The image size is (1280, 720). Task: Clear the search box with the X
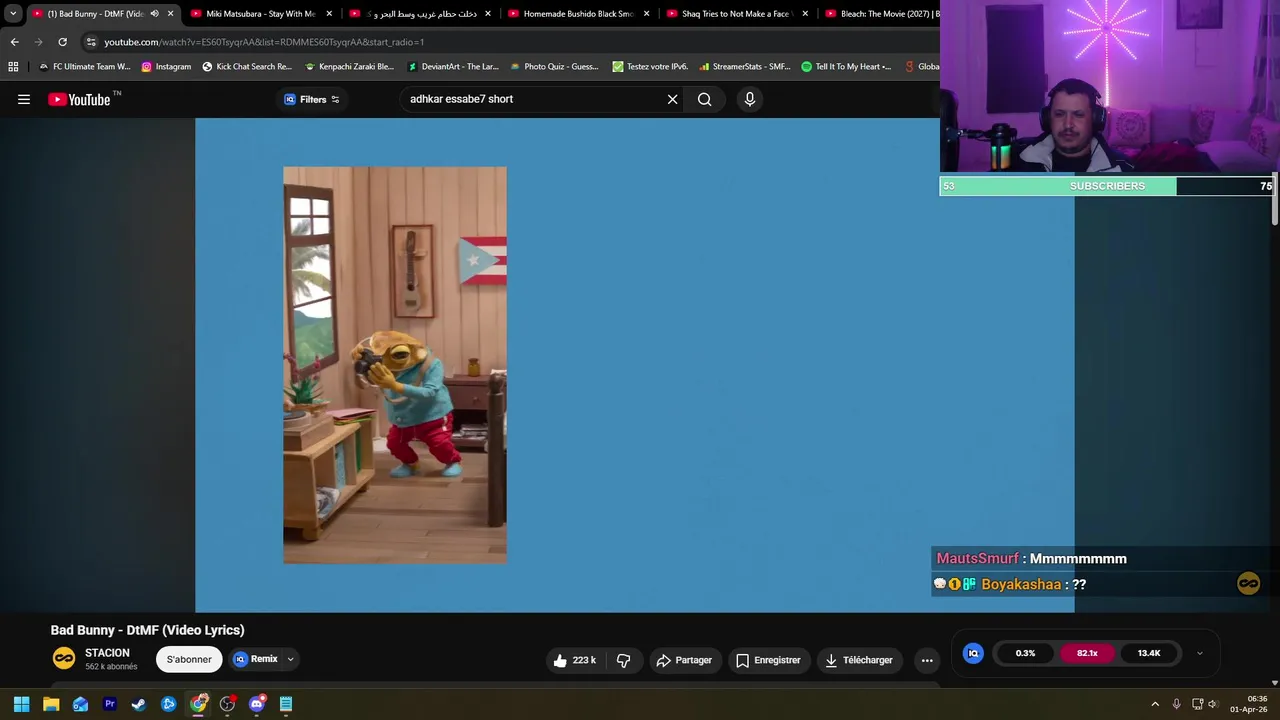click(x=672, y=99)
